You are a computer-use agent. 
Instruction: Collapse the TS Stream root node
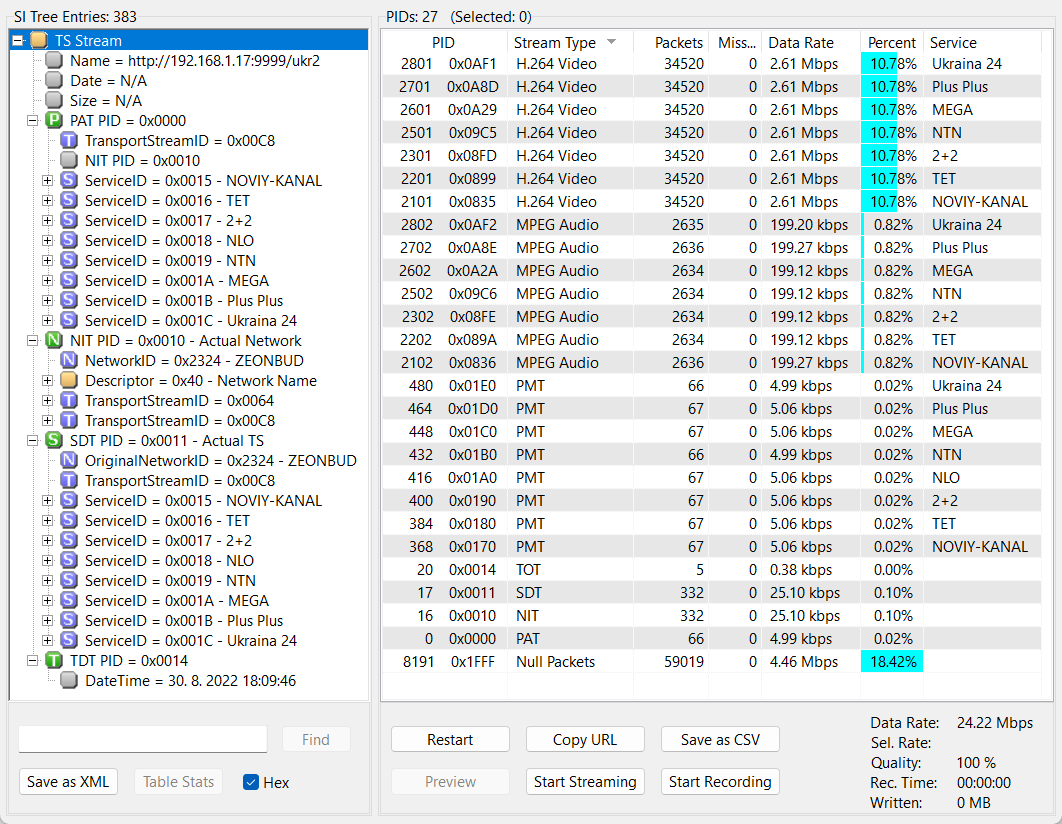pyautogui.click(x=18, y=41)
